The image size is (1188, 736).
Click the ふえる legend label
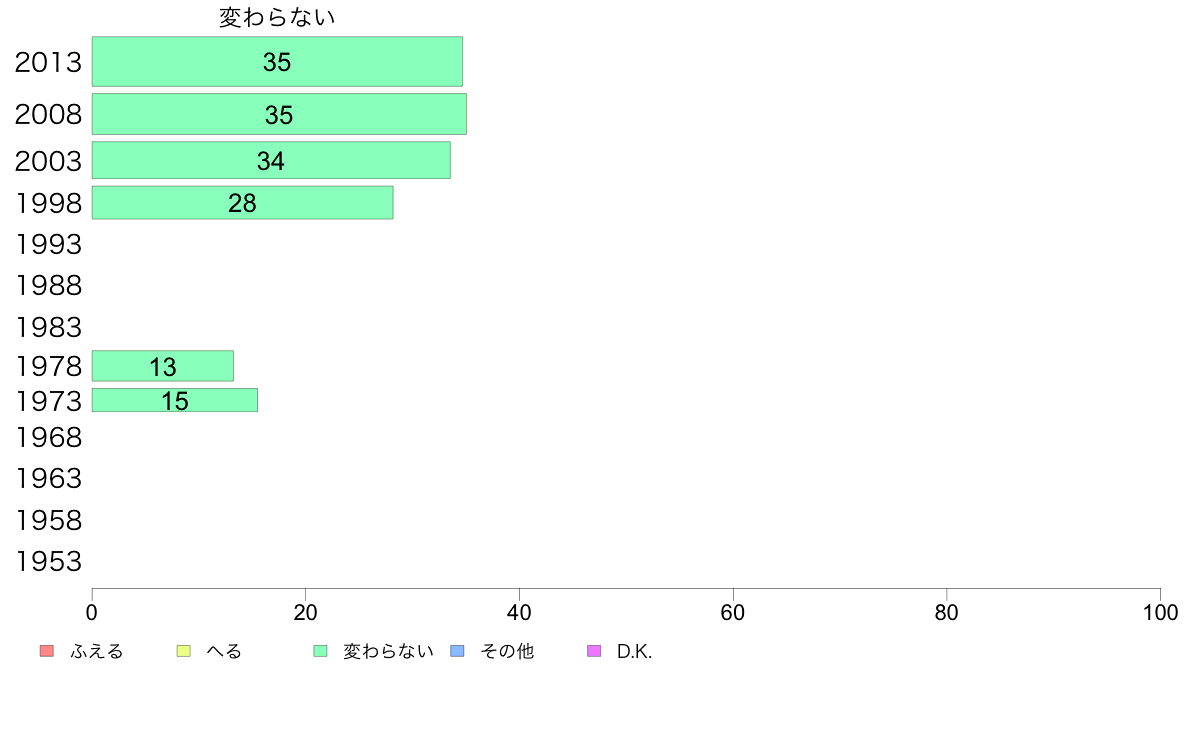point(96,652)
